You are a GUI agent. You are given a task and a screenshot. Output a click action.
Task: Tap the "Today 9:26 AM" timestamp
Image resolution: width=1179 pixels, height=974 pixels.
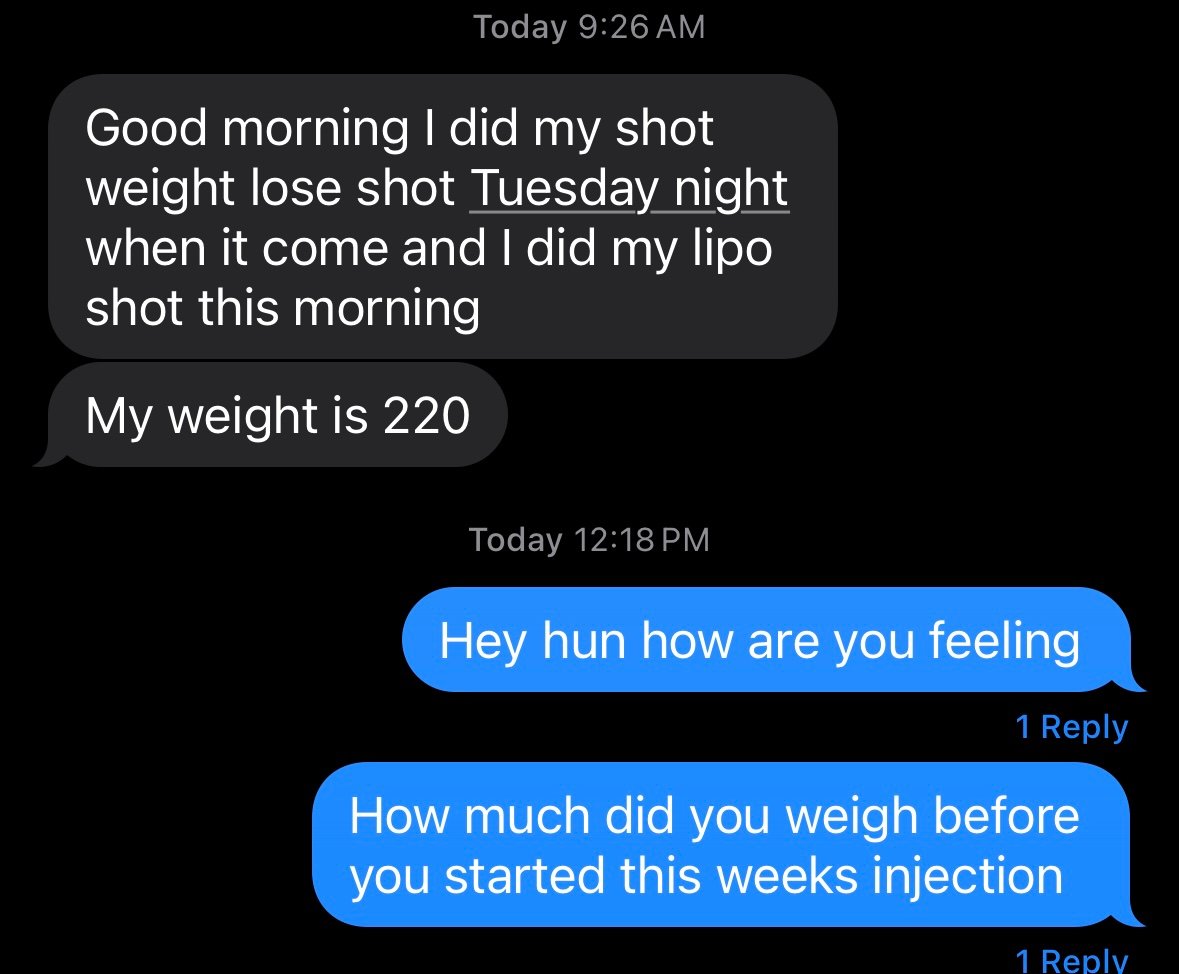(589, 27)
